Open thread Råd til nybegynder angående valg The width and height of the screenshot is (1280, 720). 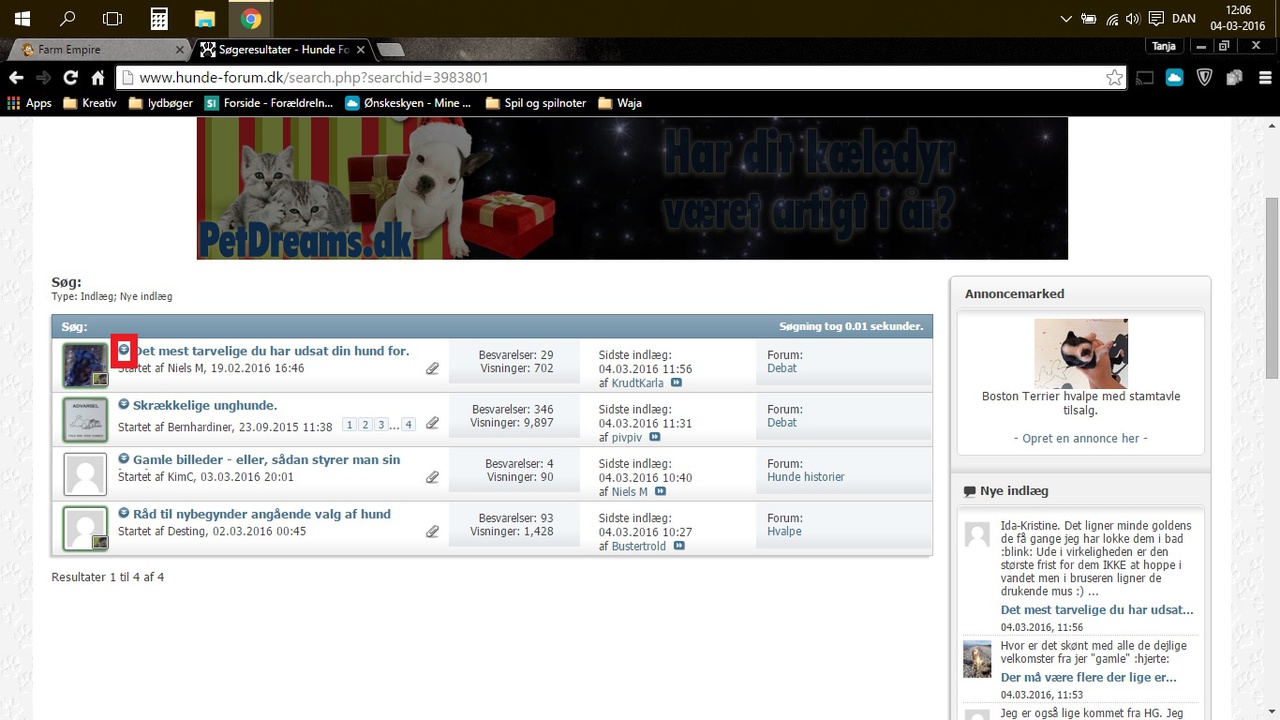pyautogui.click(x=262, y=513)
